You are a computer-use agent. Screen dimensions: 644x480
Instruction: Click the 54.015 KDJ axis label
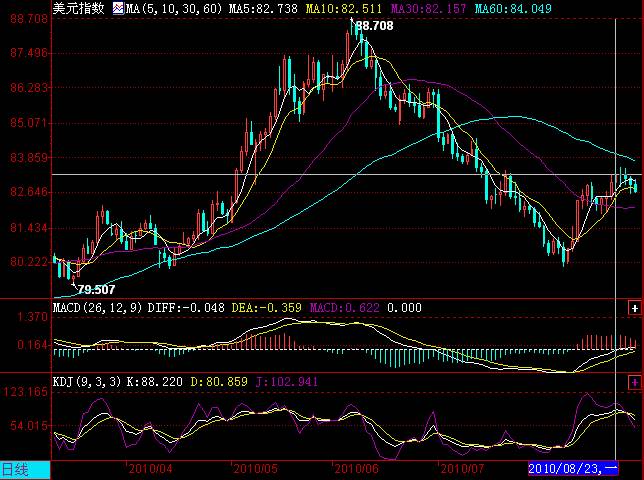point(30,426)
